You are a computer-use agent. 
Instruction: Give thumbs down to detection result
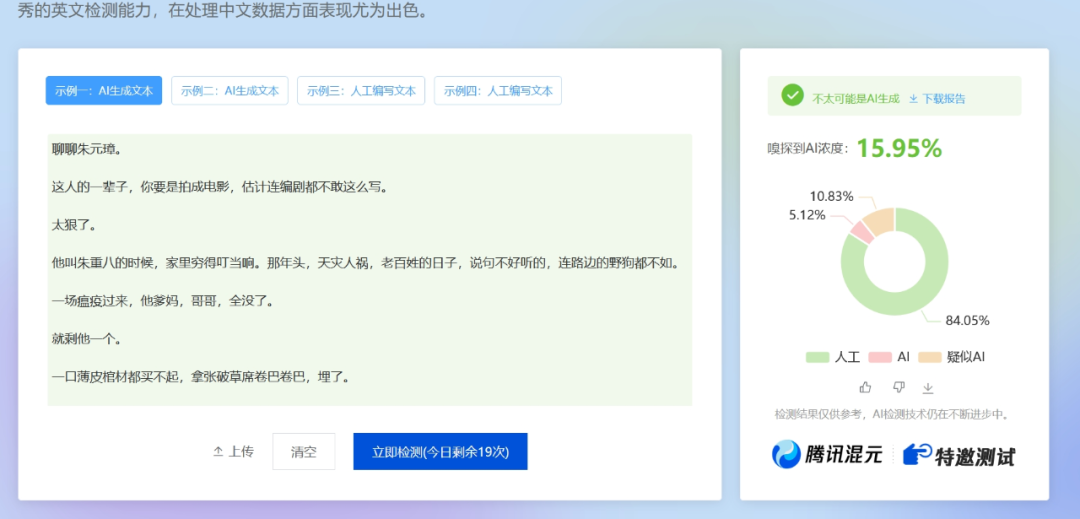pos(898,387)
